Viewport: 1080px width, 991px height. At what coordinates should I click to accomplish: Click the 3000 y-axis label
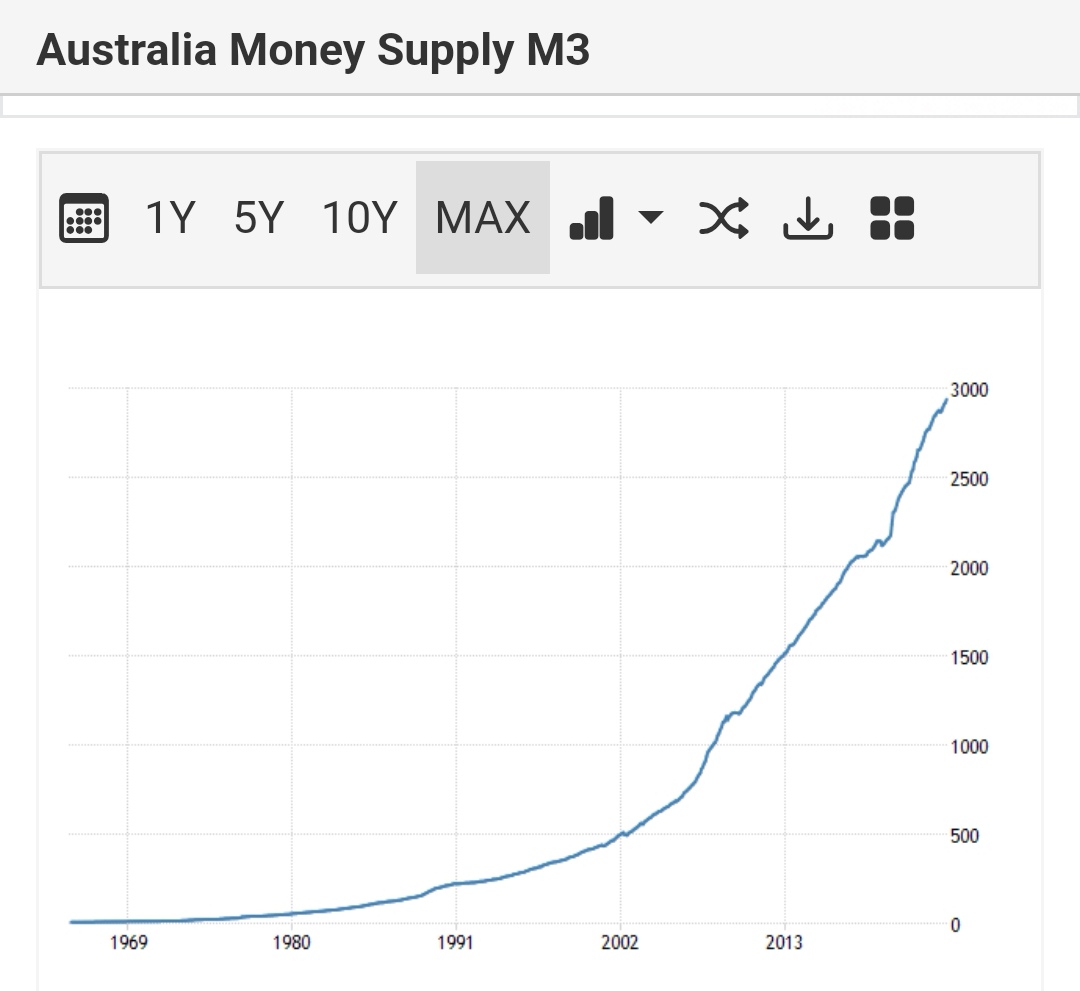pos(969,390)
